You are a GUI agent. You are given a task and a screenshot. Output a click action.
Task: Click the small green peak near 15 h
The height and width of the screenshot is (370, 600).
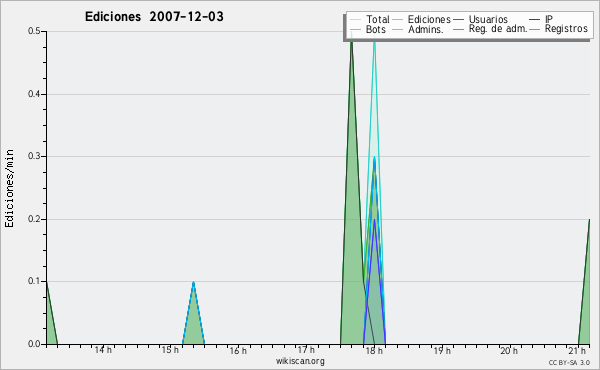click(x=194, y=321)
